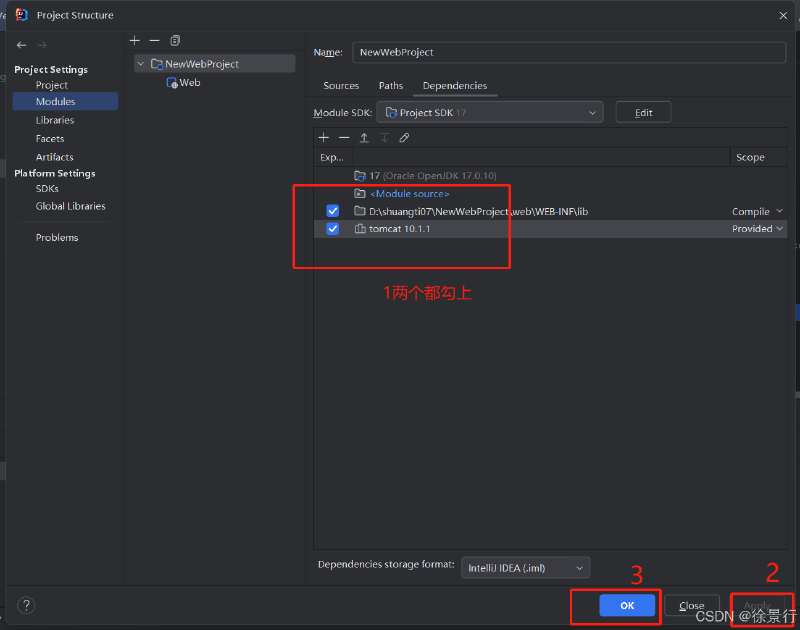800x630 pixels.
Task: Select the Web facet tree item
Action: (x=184, y=83)
